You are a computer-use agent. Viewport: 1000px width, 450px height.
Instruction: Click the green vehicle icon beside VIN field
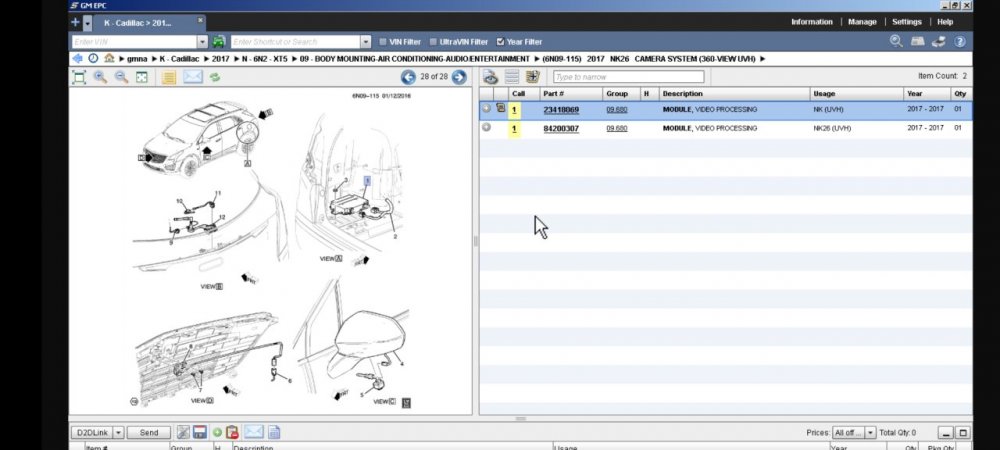pos(219,41)
